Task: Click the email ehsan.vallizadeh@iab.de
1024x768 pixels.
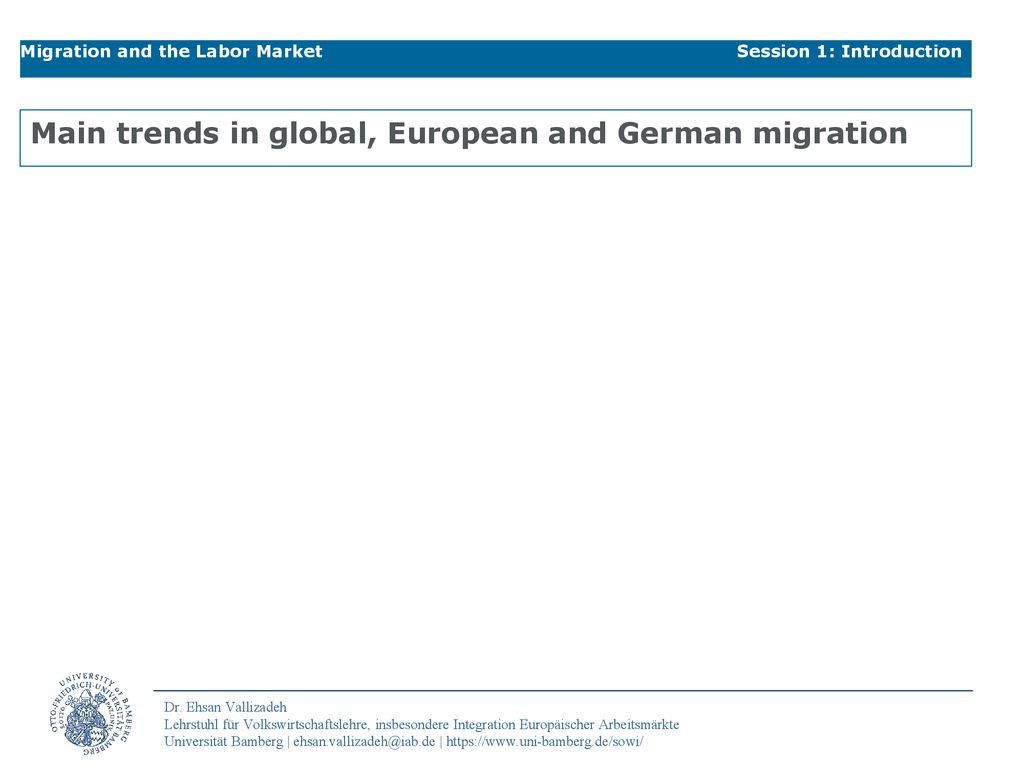Action: point(364,742)
